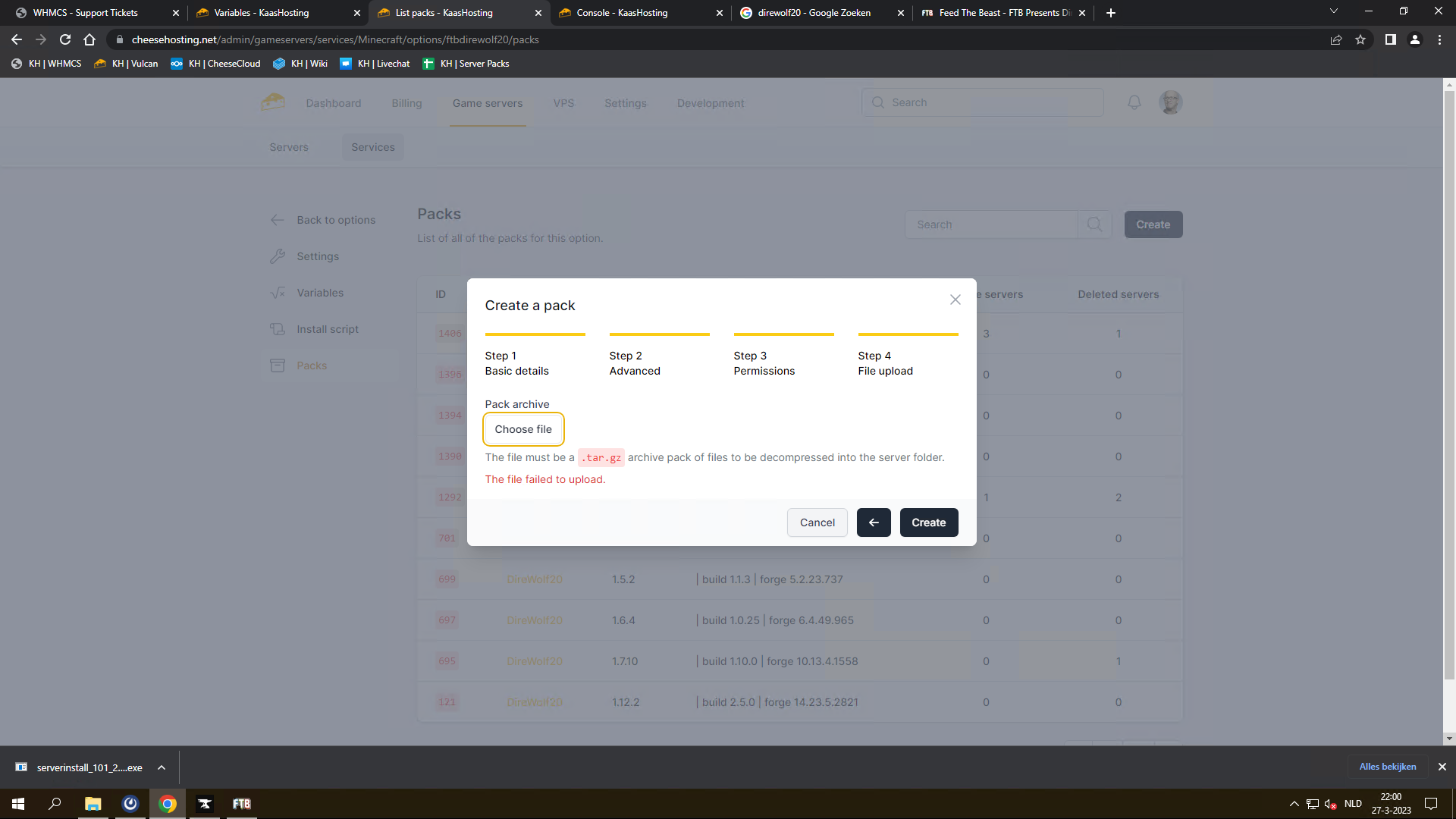Click the notifications bell icon
Image resolution: width=1456 pixels, height=819 pixels.
(x=1134, y=102)
